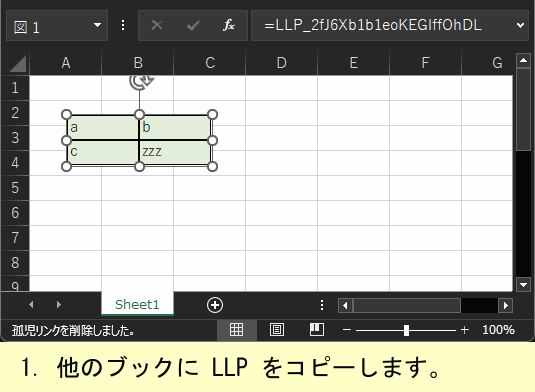535x392 pixels.
Task: Select row 4 header
Action: coord(15,163)
